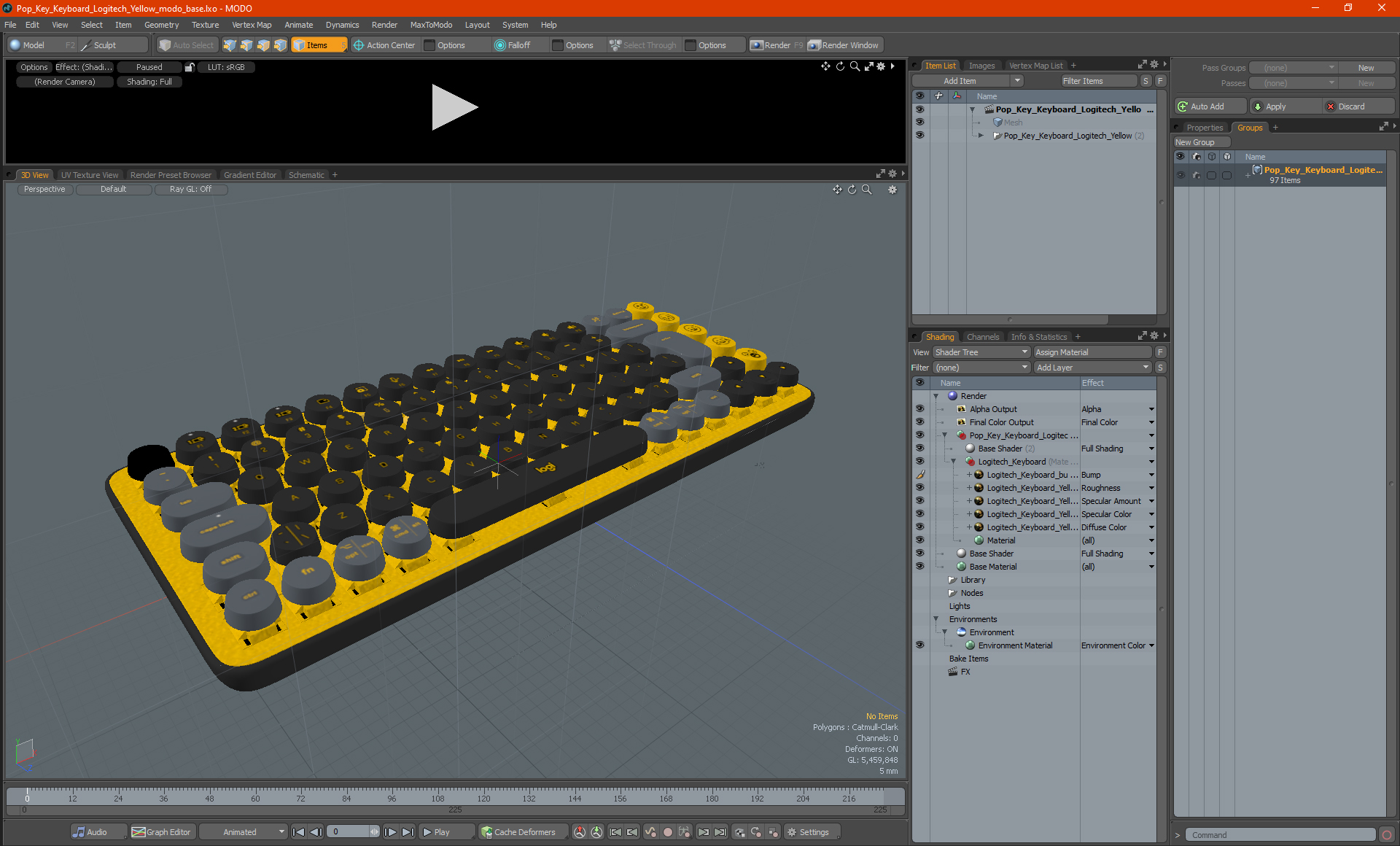This screenshot has width=1400, height=846.
Task: Switch to Properties tab
Action: (x=1205, y=128)
